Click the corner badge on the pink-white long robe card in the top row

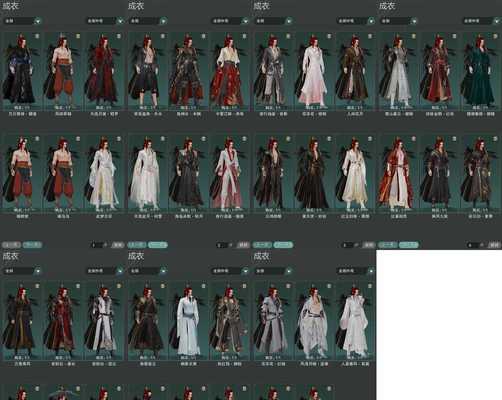[x=329, y=36]
